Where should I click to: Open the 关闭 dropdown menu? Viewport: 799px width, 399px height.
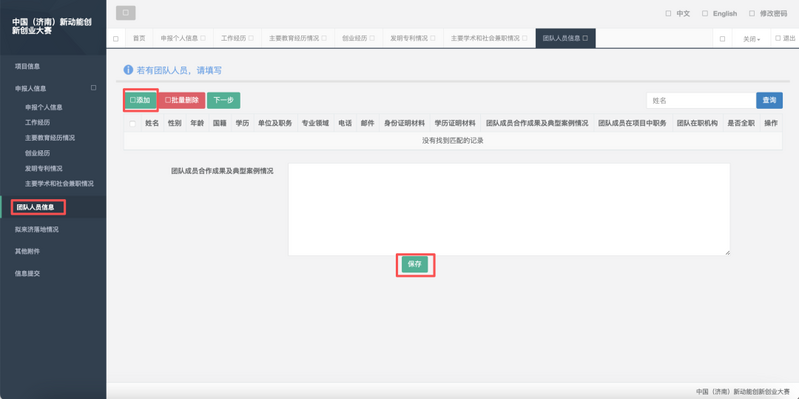coord(751,39)
